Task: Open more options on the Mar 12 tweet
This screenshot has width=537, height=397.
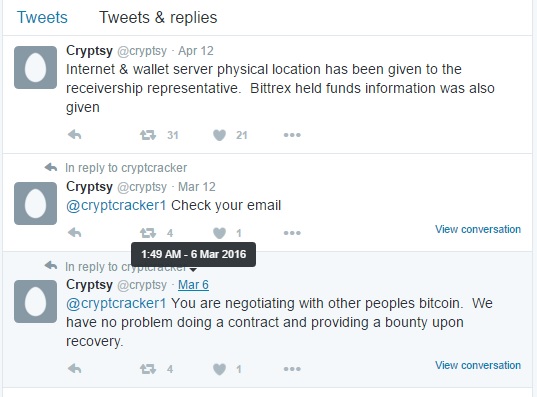Action: point(292,233)
